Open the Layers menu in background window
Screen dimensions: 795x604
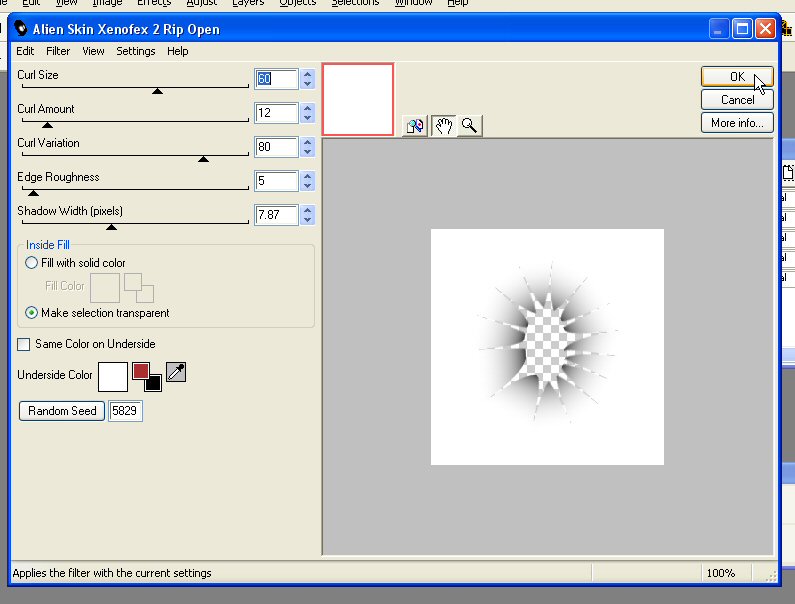click(x=248, y=3)
